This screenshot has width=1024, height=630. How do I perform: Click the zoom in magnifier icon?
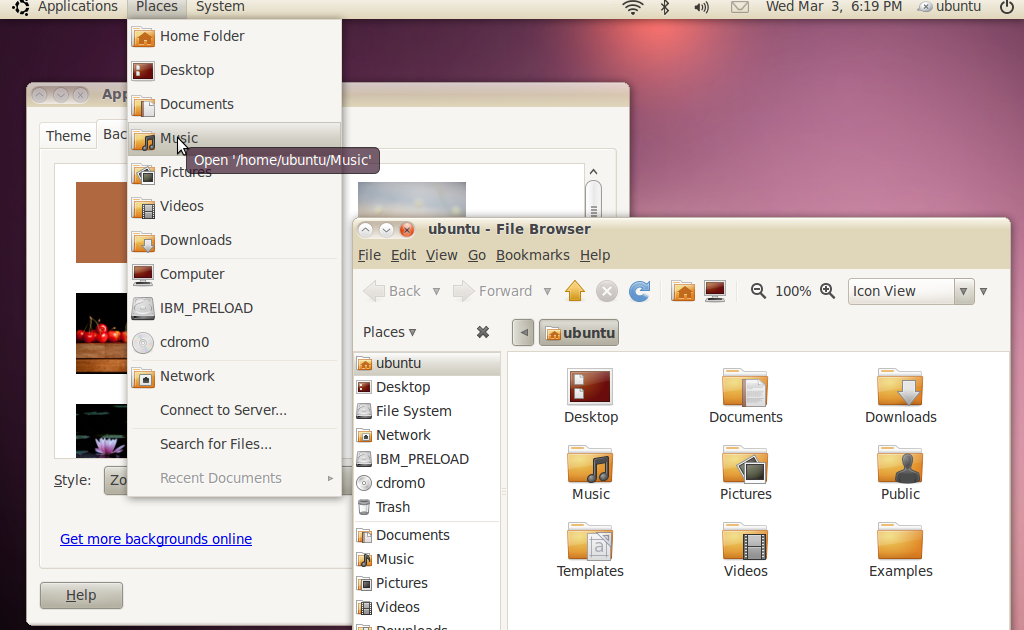(827, 291)
